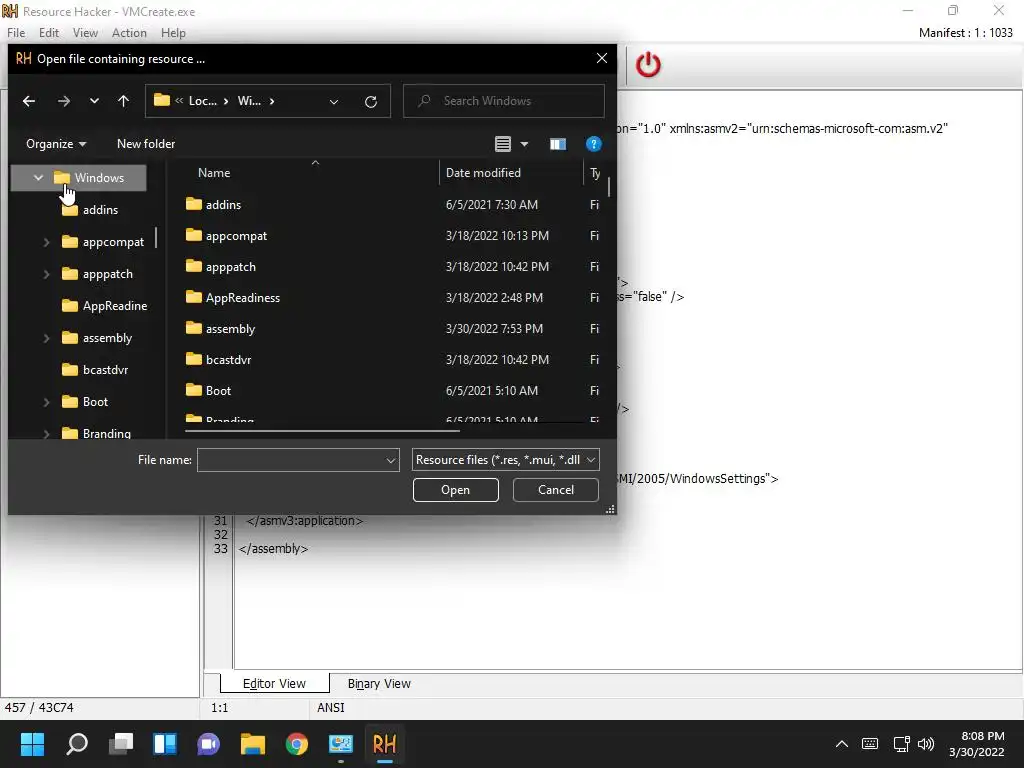Select bcastdvr folder in file list

pyautogui.click(x=218, y=360)
